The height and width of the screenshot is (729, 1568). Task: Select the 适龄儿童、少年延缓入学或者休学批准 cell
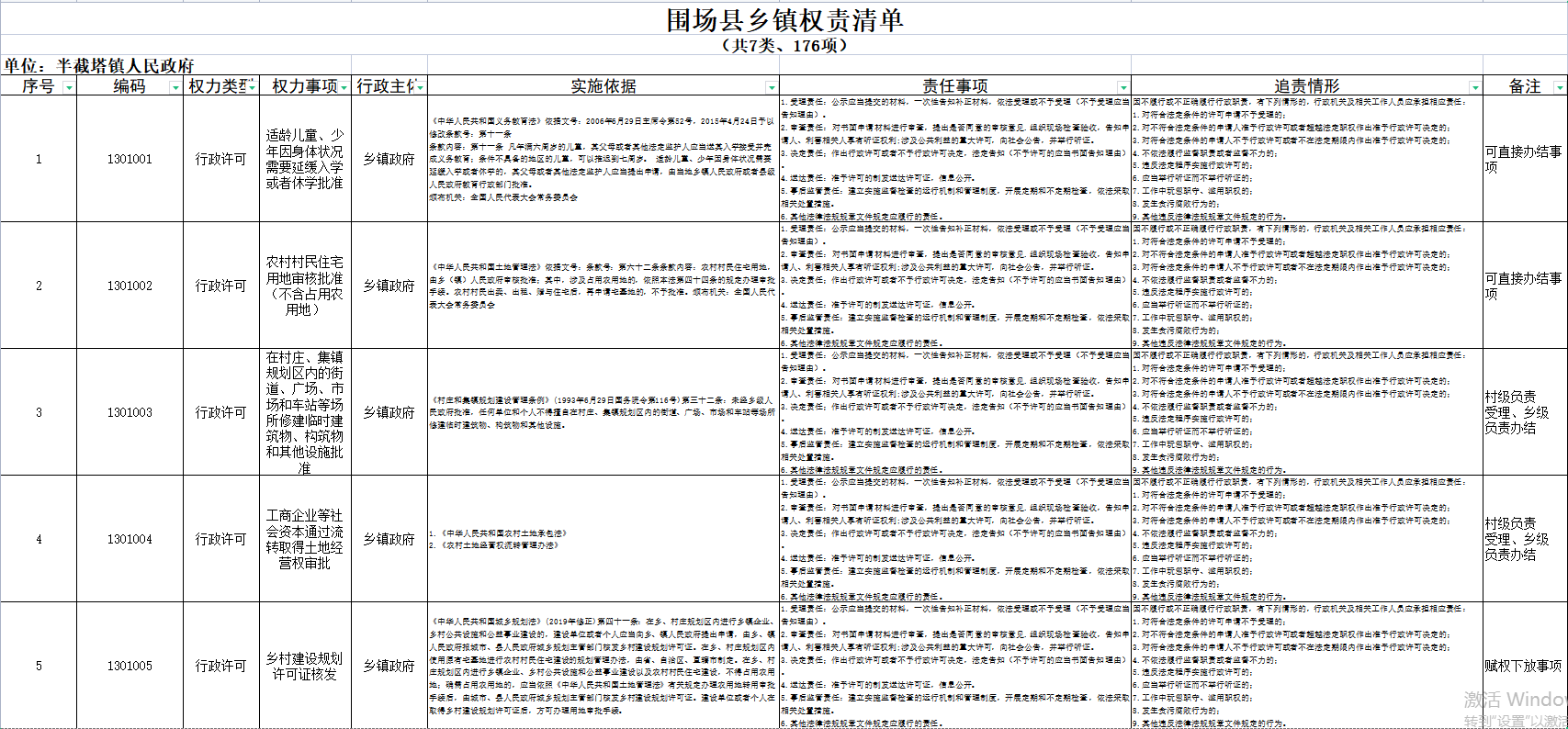[305, 159]
